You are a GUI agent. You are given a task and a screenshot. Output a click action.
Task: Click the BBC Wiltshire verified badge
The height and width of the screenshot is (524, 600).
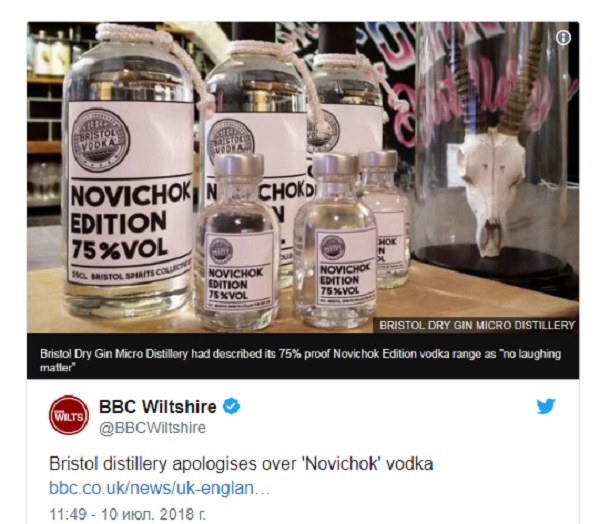(x=232, y=406)
